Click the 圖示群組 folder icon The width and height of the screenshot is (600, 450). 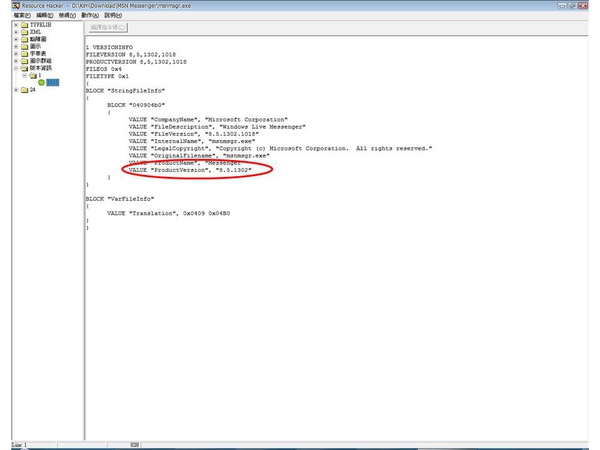[24, 61]
